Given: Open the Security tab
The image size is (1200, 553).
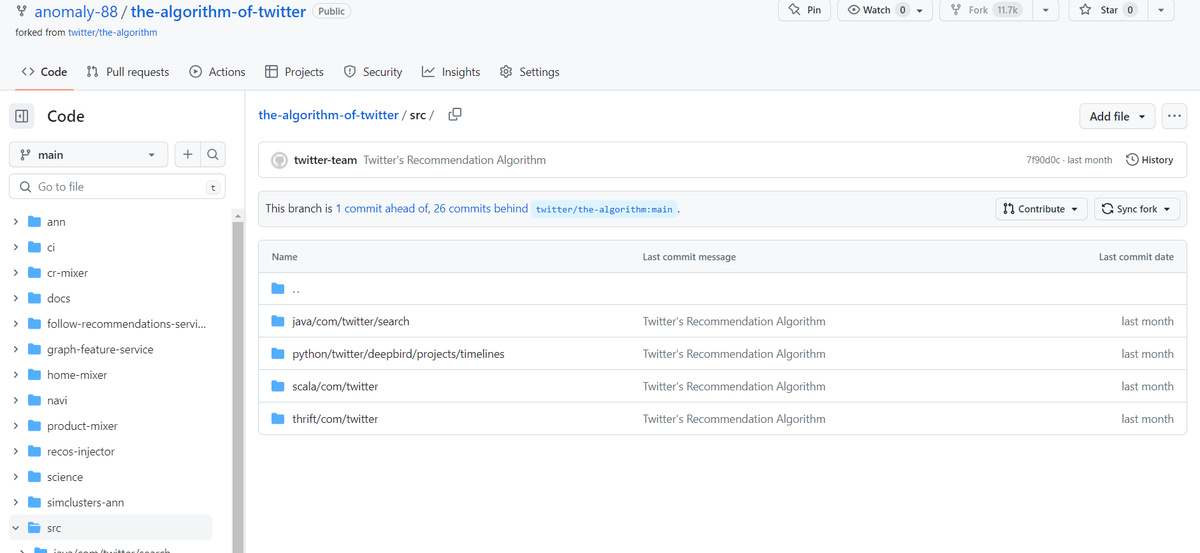Looking at the screenshot, I should [372, 72].
